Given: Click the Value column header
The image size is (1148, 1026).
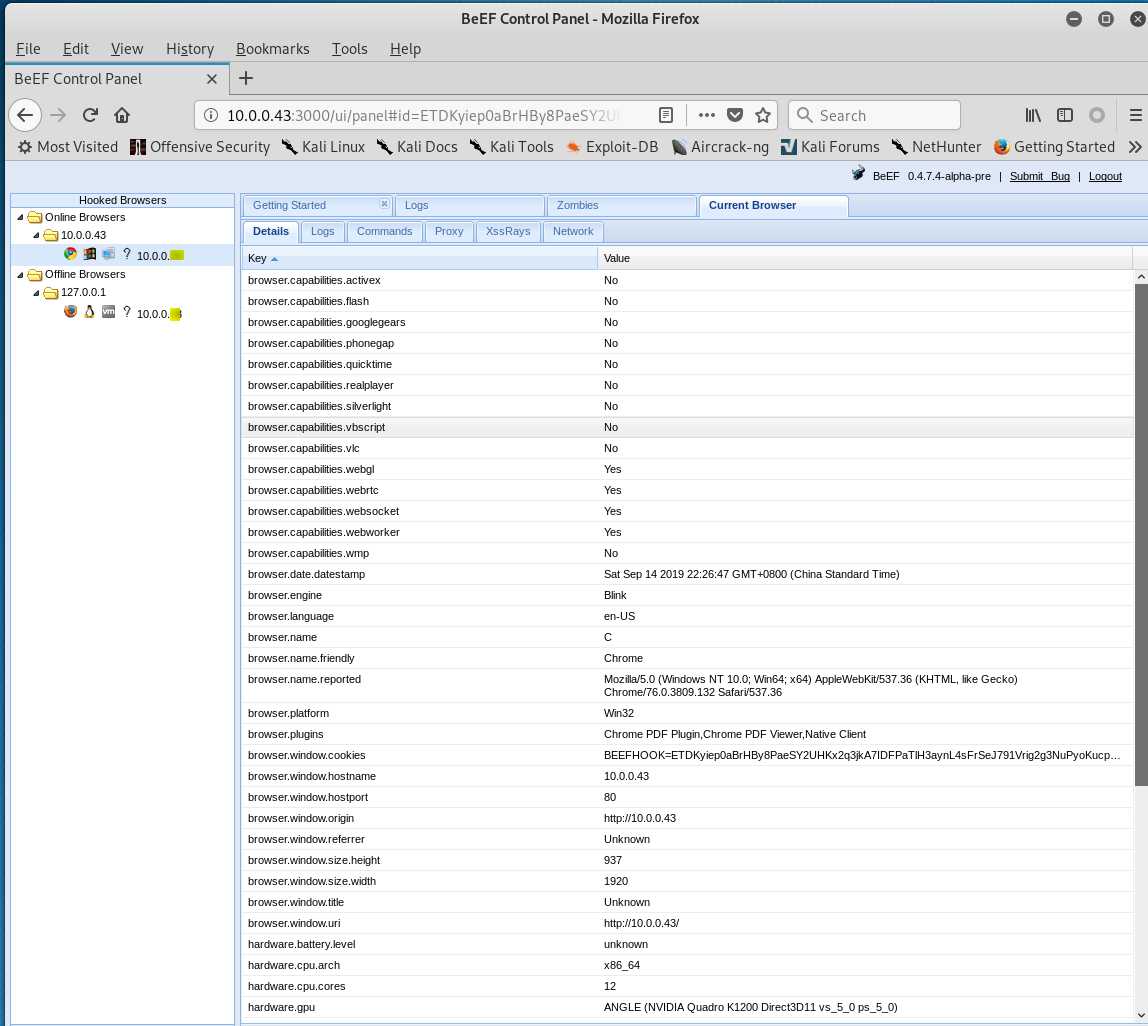Looking at the screenshot, I should [865, 258].
